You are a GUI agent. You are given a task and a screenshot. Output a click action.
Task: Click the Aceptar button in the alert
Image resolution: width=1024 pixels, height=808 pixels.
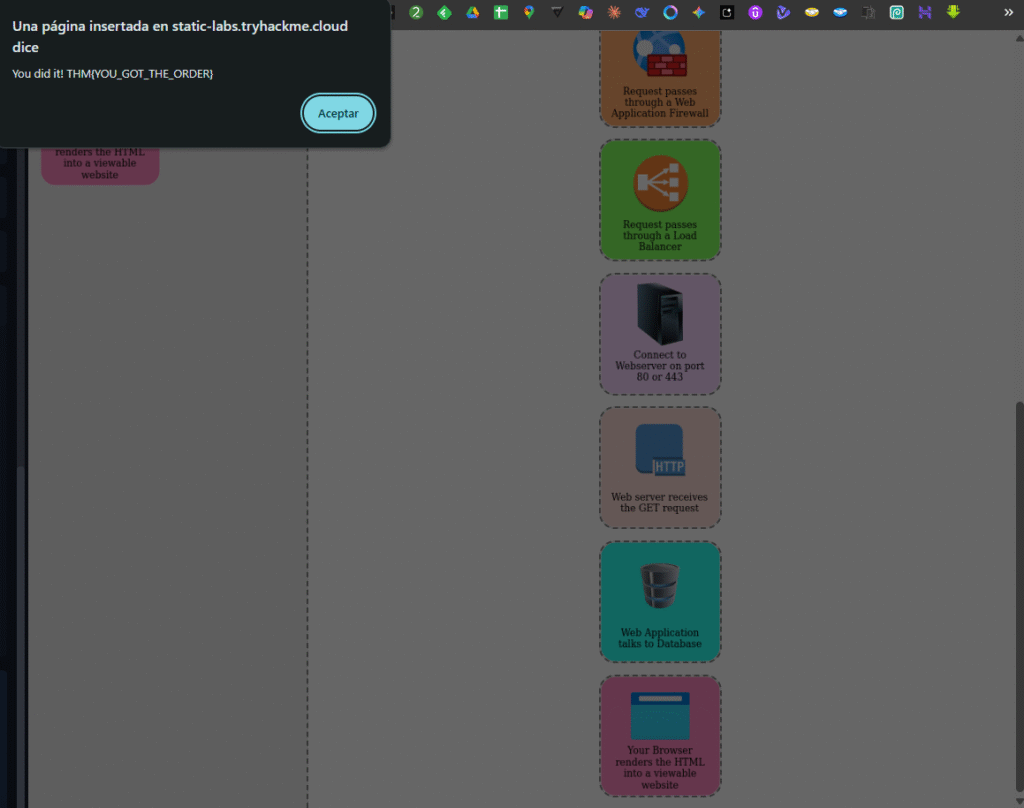[338, 113]
